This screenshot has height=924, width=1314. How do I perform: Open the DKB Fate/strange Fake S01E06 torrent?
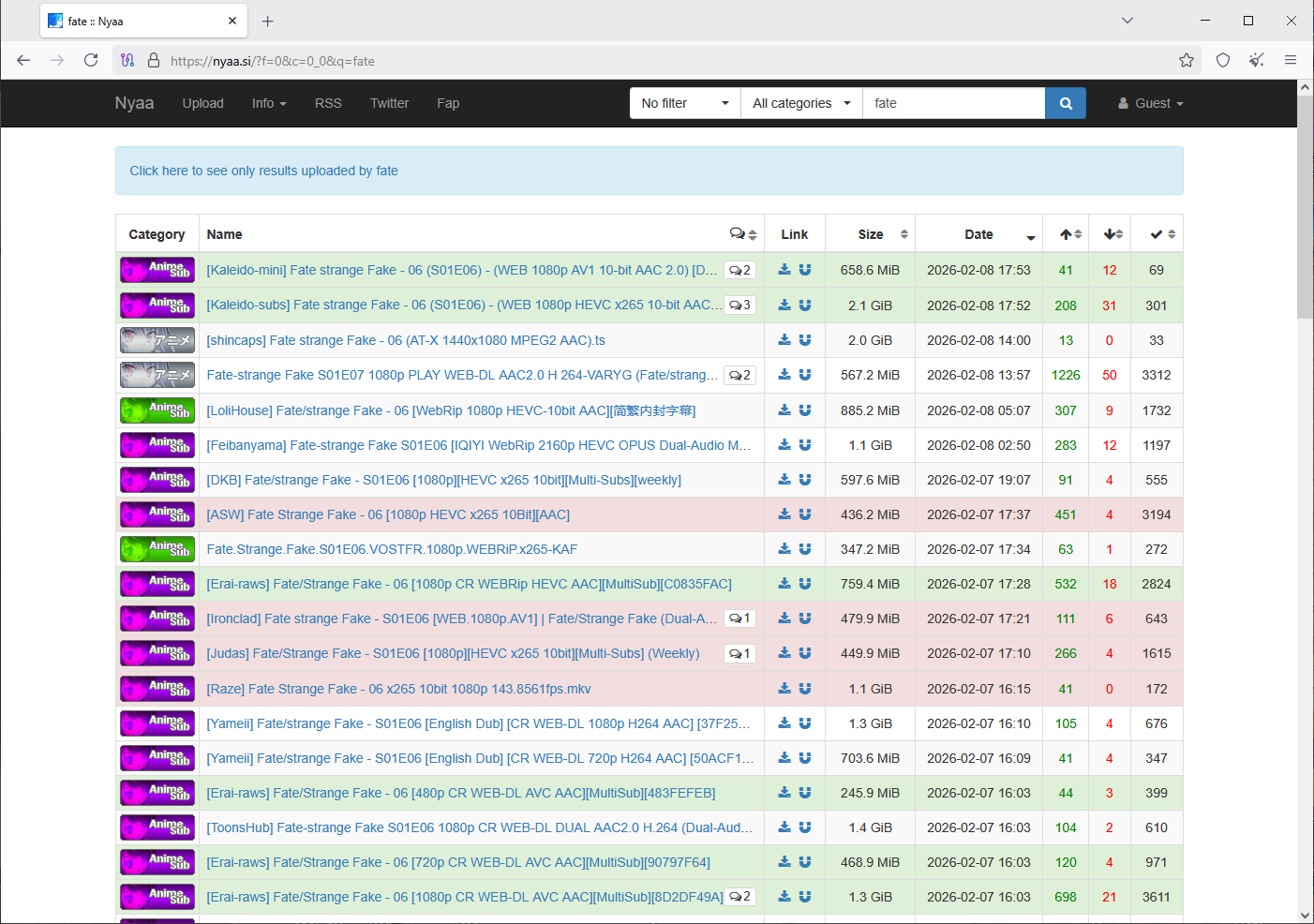[443, 480]
